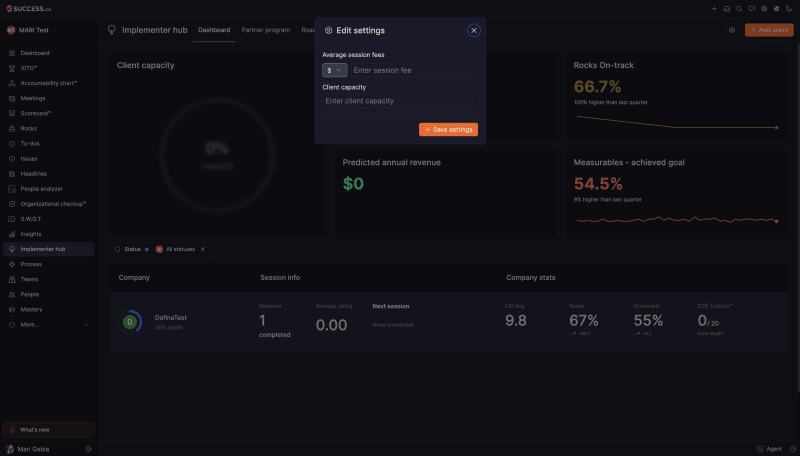The height and width of the screenshot is (456, 800).
Task: Open People in the sidebar
Action: tap(48, 294)
